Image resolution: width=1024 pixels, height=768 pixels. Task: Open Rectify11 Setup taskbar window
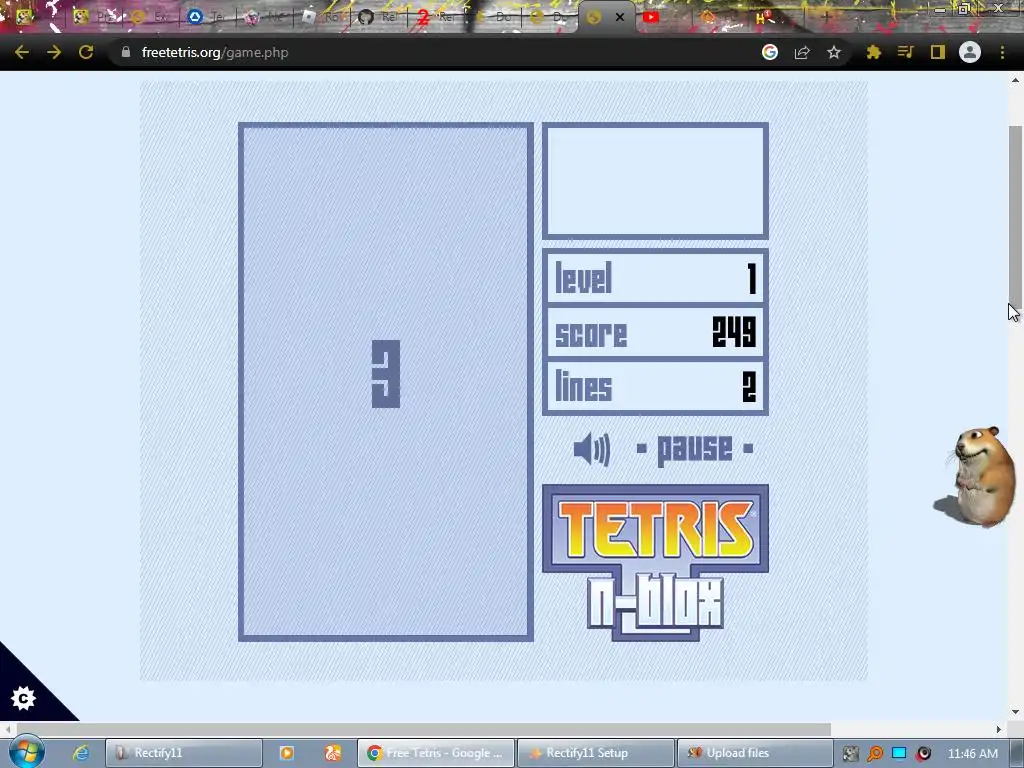[x=596, y=753]
